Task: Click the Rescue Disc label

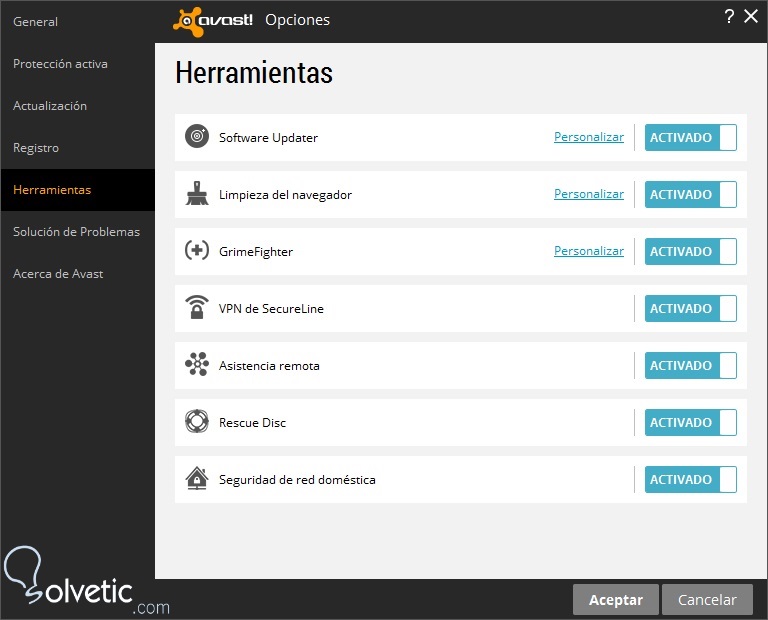Action: (252, 423)
